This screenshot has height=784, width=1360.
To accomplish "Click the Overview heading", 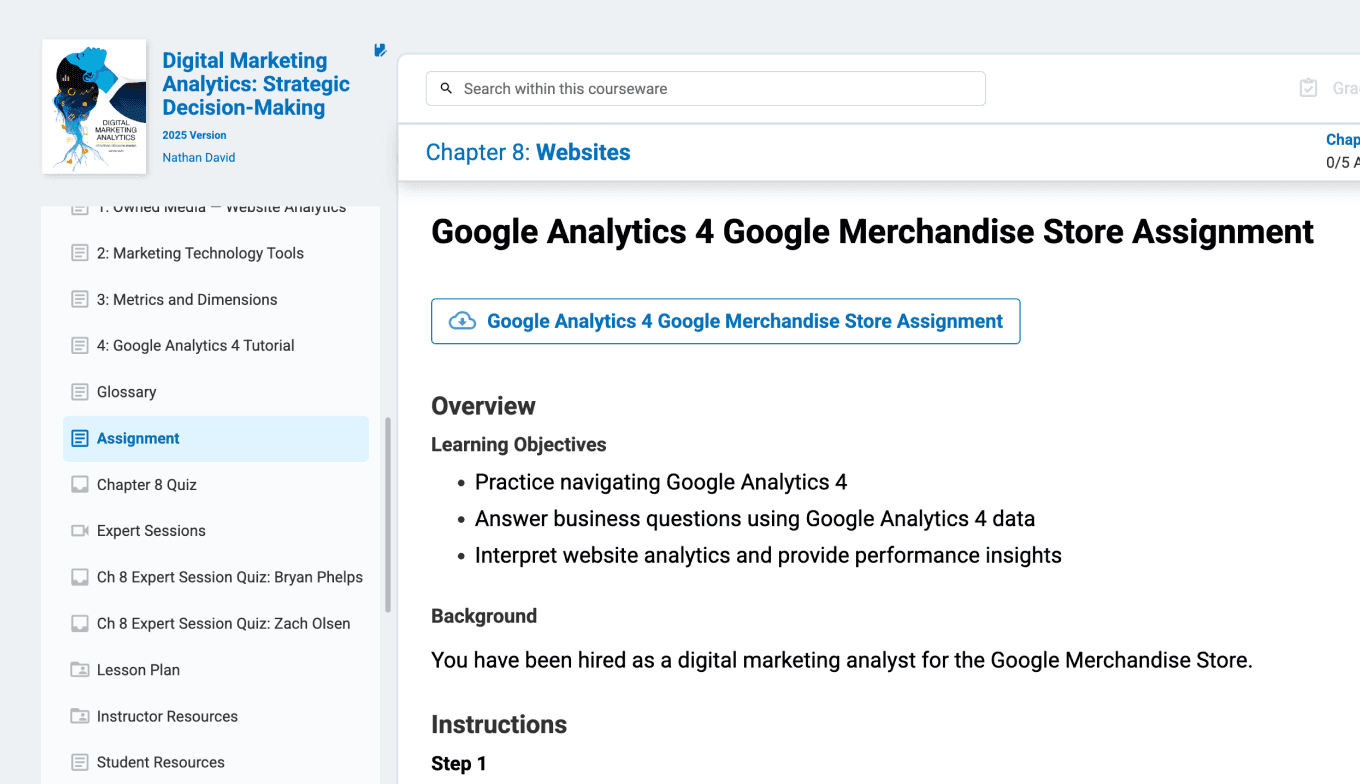I will click(x=483, y=406).
